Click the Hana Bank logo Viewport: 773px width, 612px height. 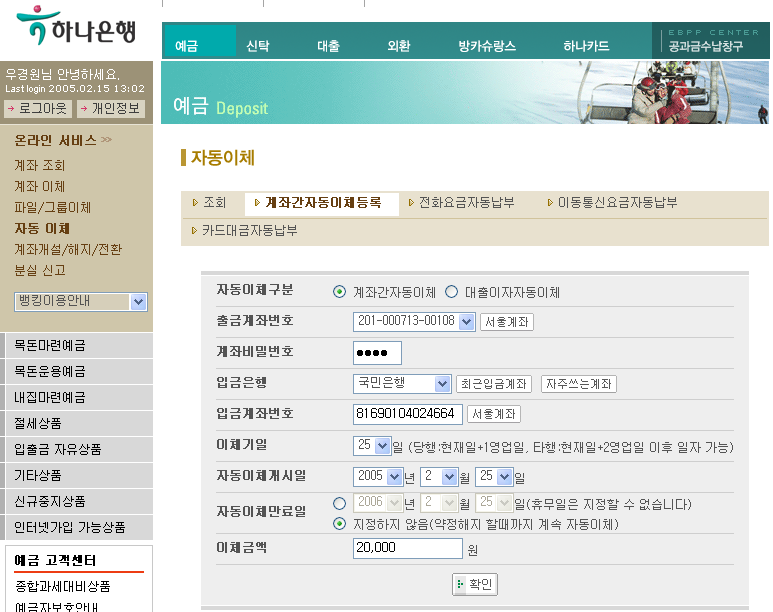(x=76, y=27)
